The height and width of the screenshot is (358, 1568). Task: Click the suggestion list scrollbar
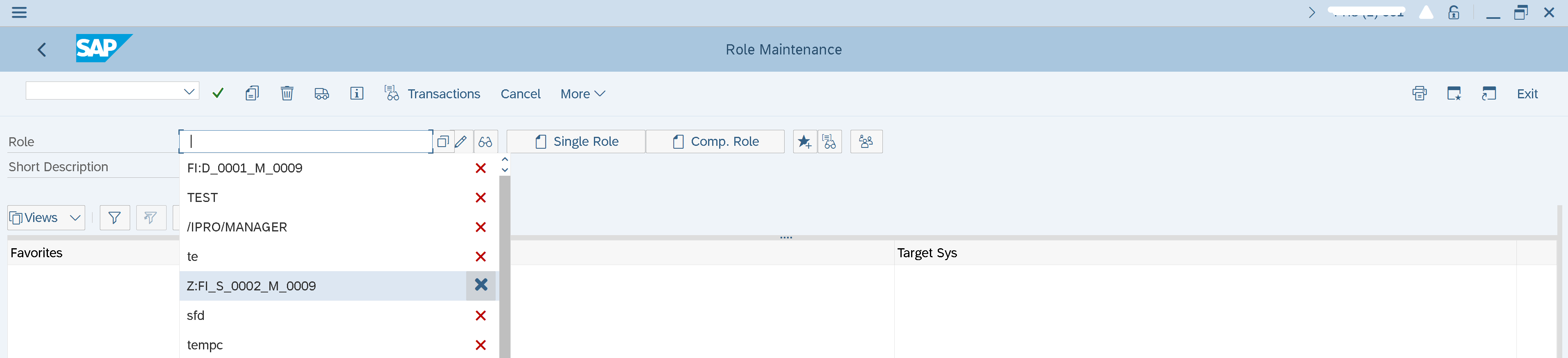tap(504, 268)
